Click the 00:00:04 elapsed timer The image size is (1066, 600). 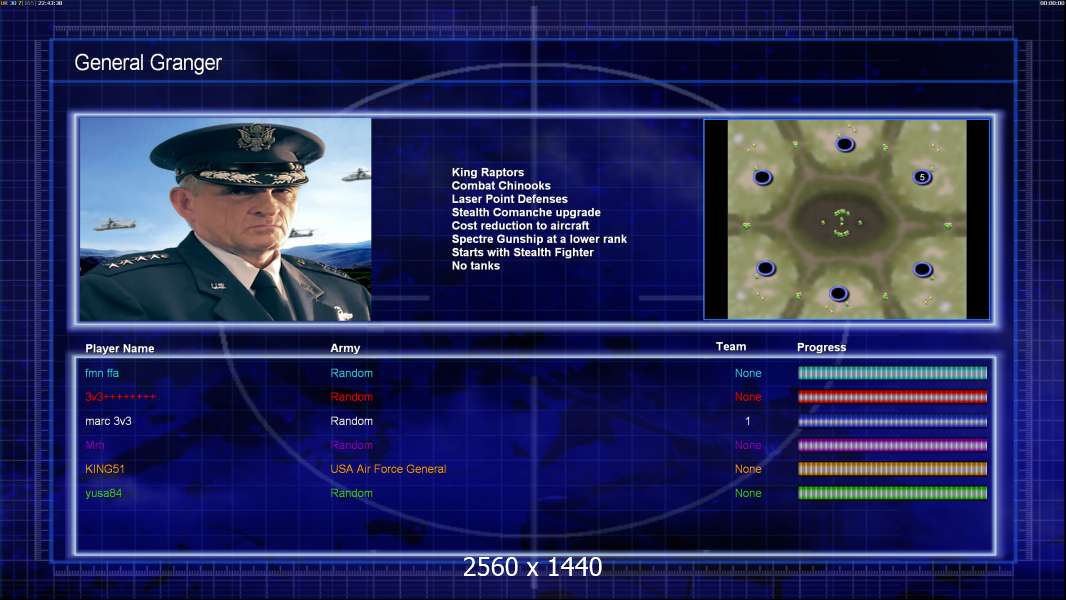tap(1052, 3)
